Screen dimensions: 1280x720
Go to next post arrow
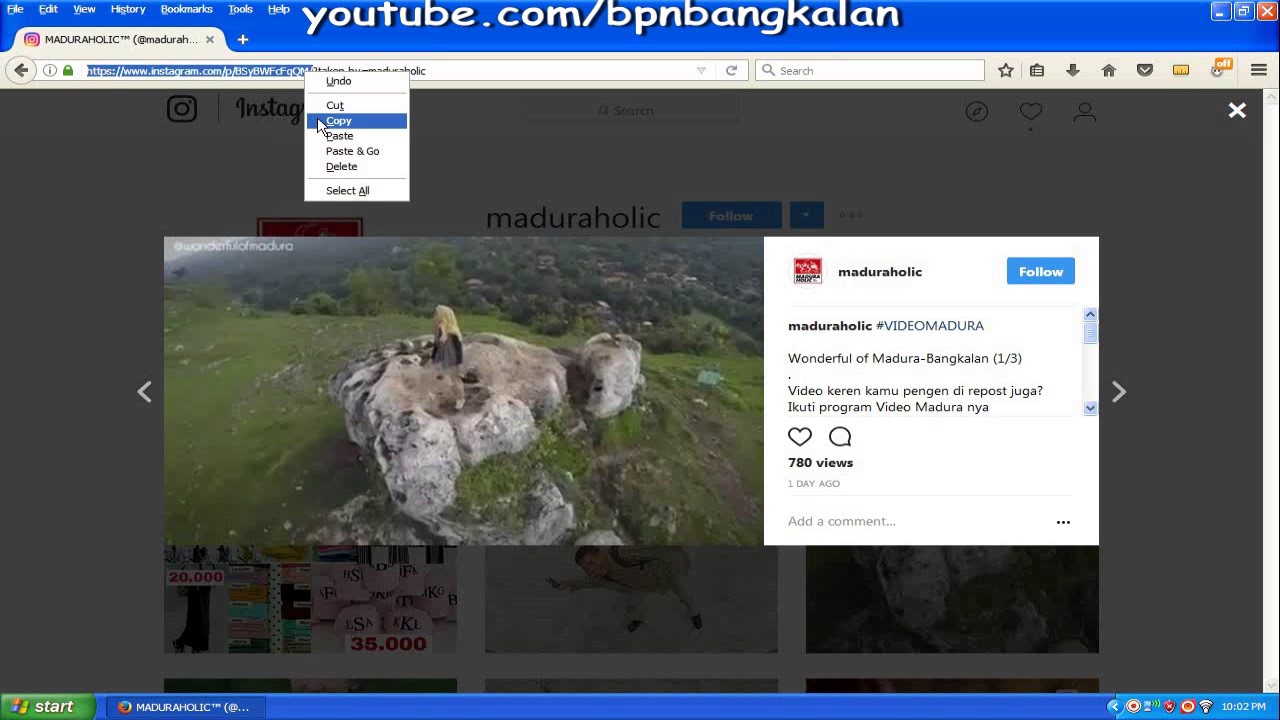(1119, 392)
